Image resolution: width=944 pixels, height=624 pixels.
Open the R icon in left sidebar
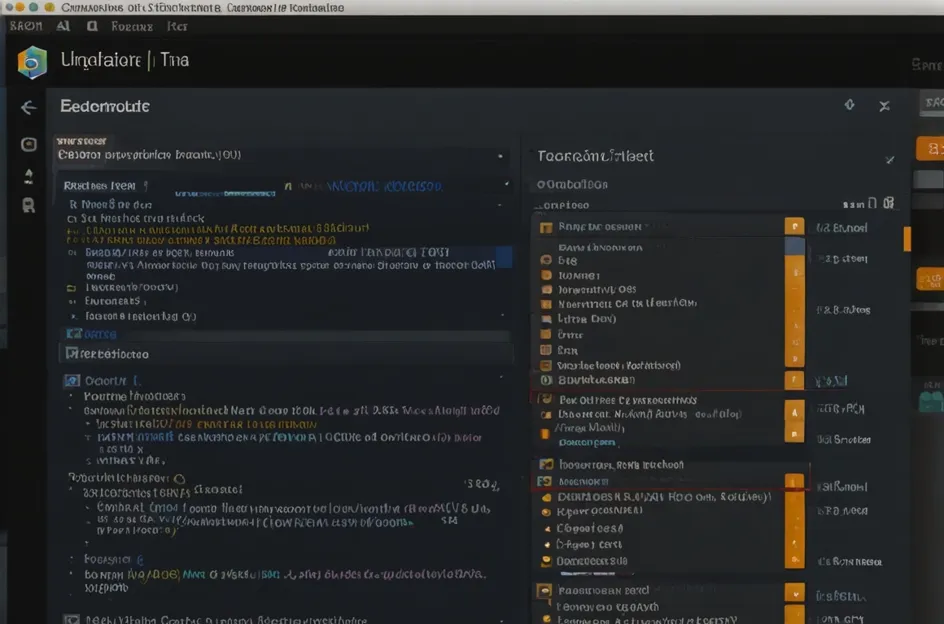pos(28,205)
